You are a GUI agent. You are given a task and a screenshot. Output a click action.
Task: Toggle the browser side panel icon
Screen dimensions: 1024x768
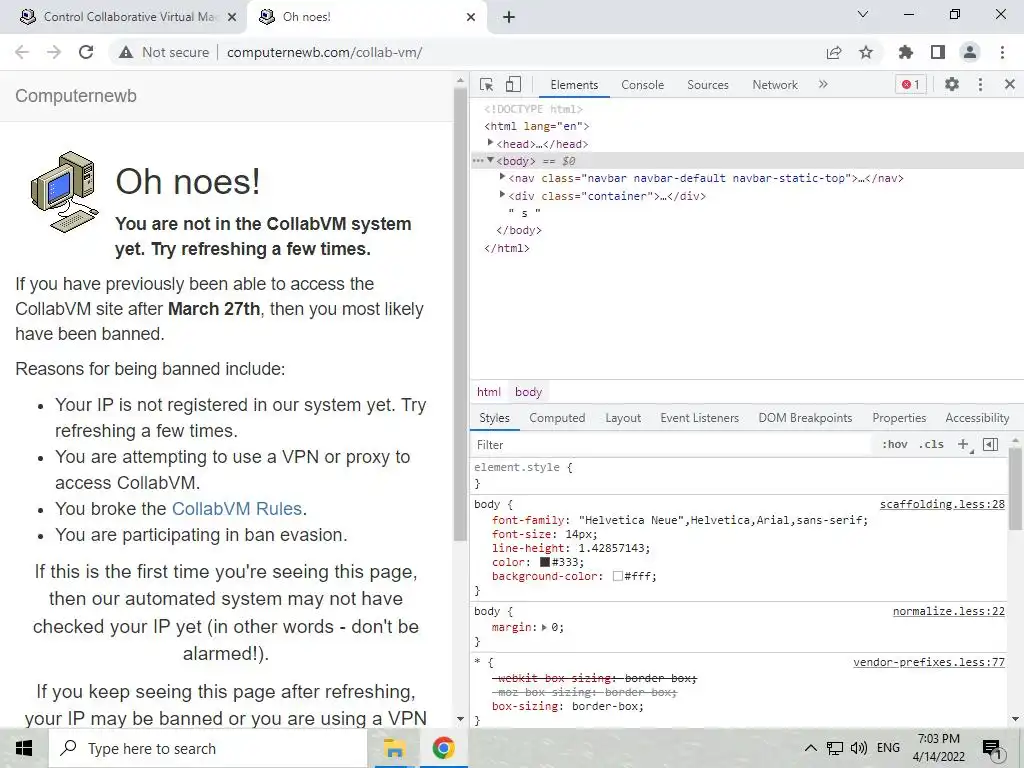[938, 52]
